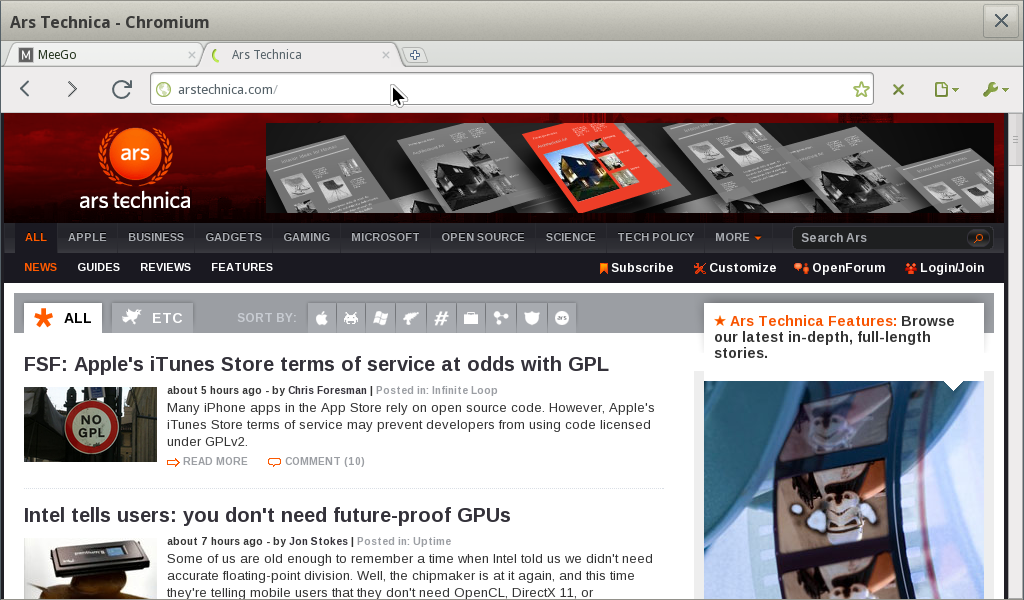The height and width of the screenshot is (600, 1024).
Task: Open the page menu document icon
Action: click(x=946, y=89)
